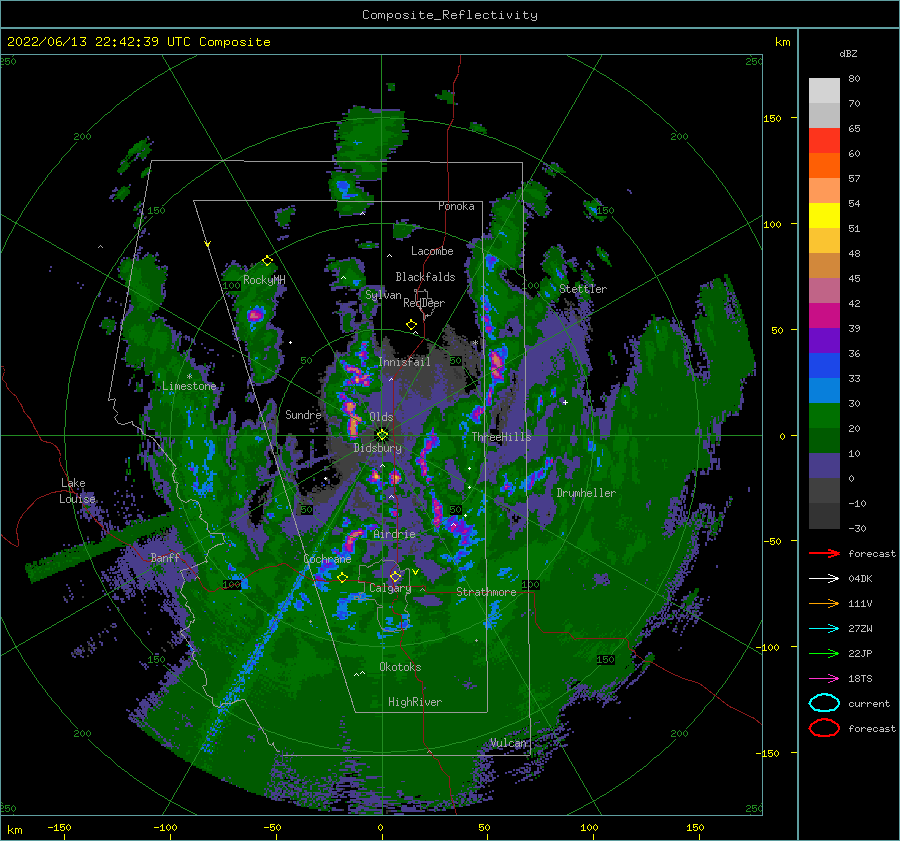Viewport: 900px width, 841px height.
Task: Click the -150 tick on bottom axis
Action: coord(59,827)
